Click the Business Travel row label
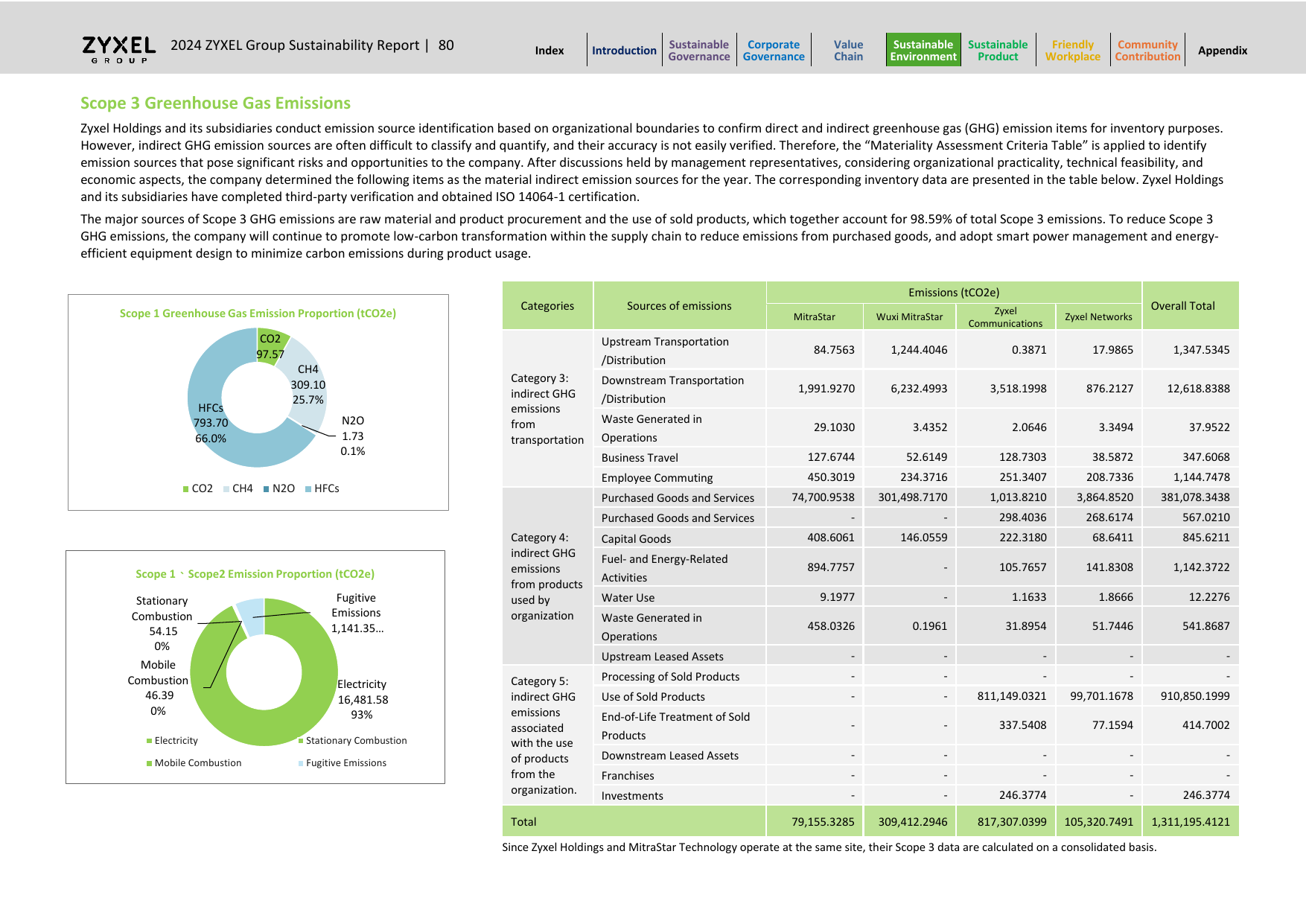1306x924 pixels. point(640,458)
